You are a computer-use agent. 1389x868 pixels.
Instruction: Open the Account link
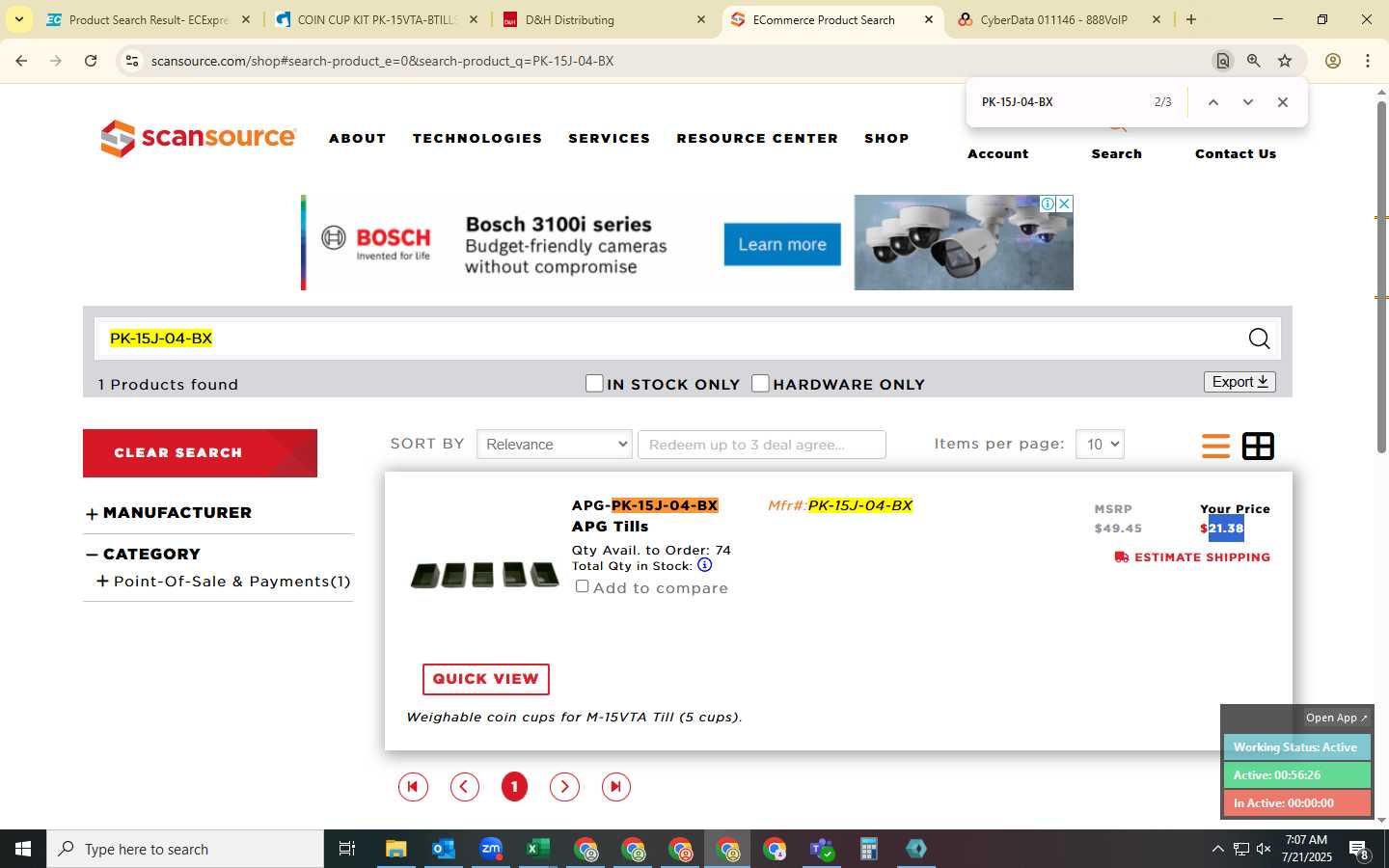[x=998, y=153]
